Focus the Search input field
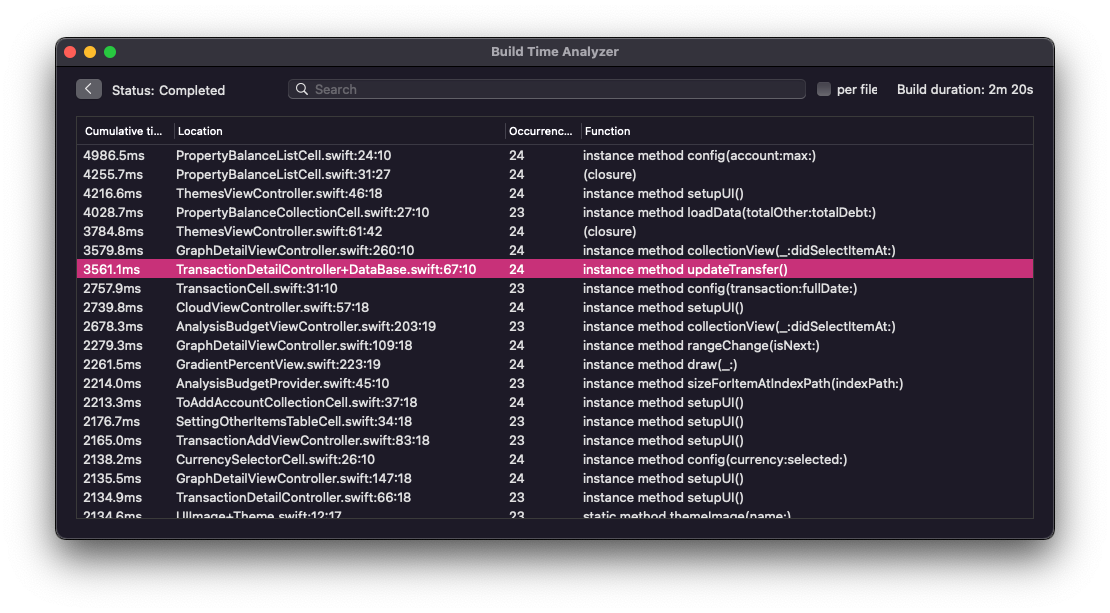Viewport: 1110px width, 613px height. [547, 89]
